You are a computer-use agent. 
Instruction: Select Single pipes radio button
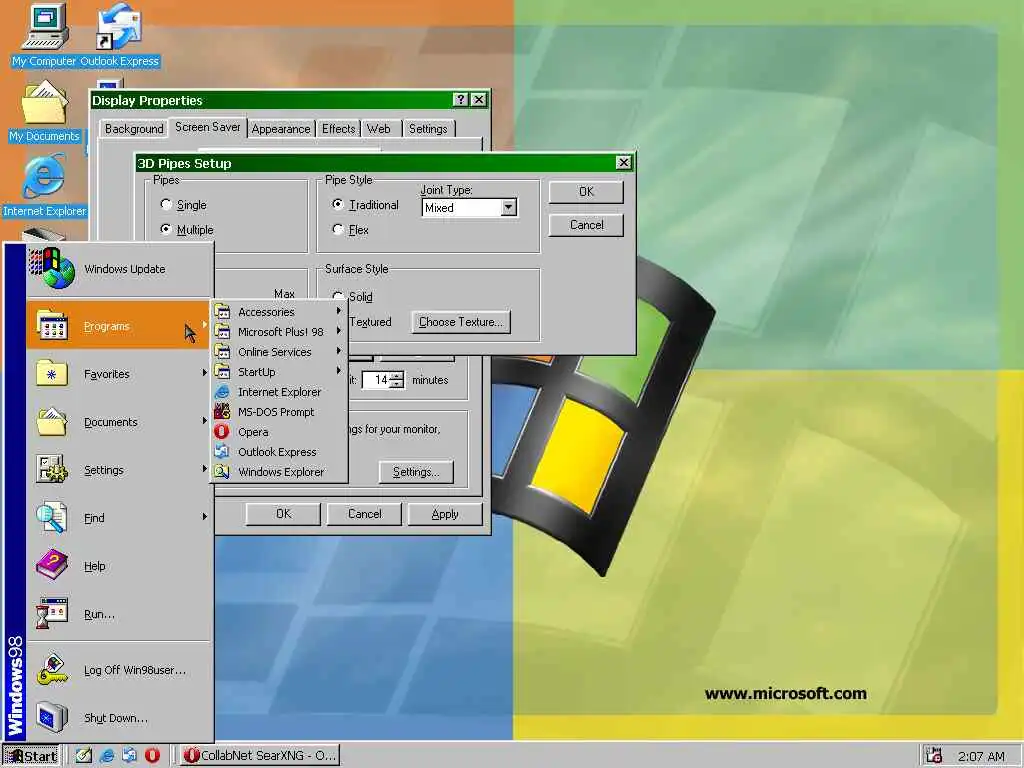click(166, 204)
